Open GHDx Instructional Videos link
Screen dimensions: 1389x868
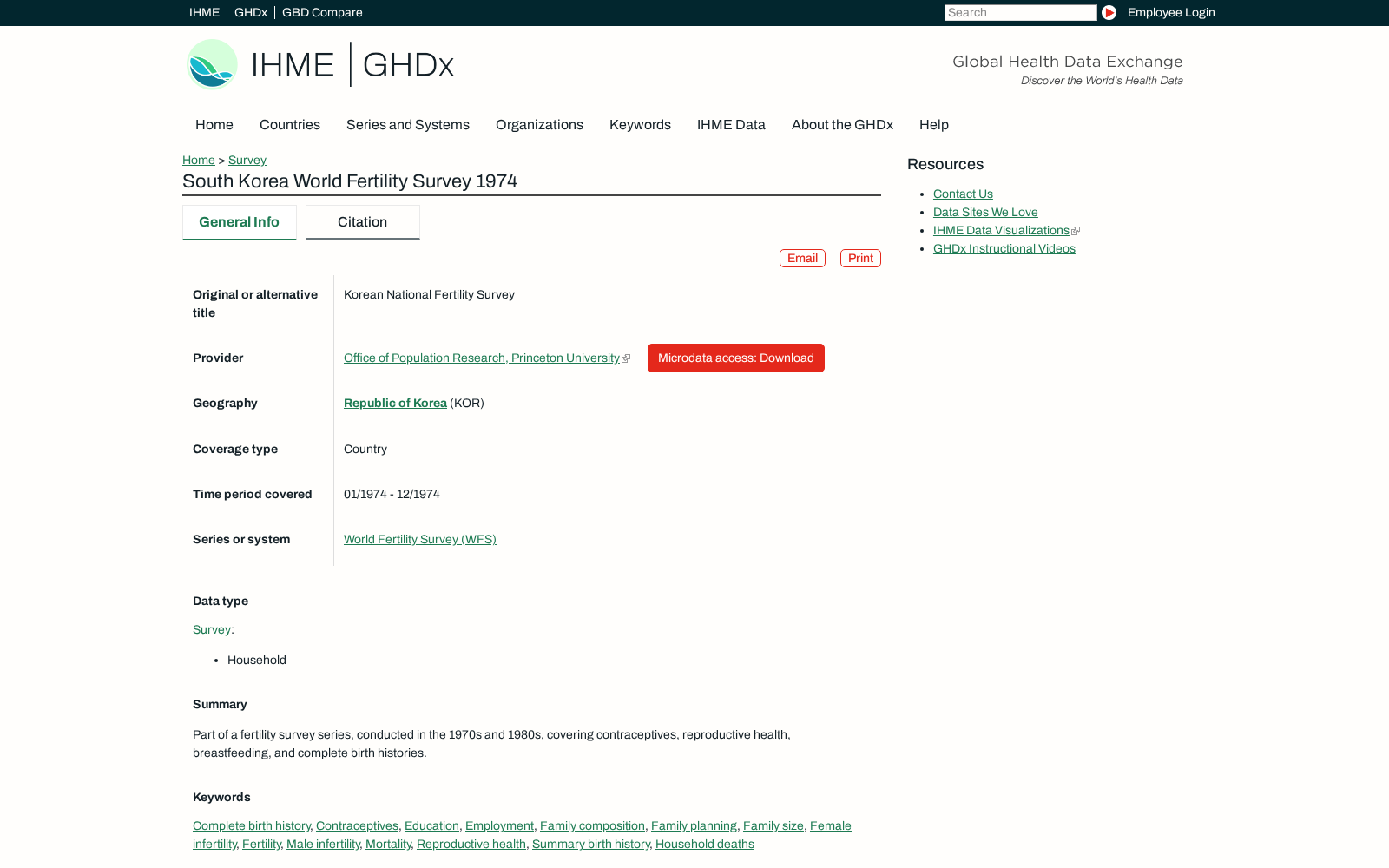[1004, 249]
